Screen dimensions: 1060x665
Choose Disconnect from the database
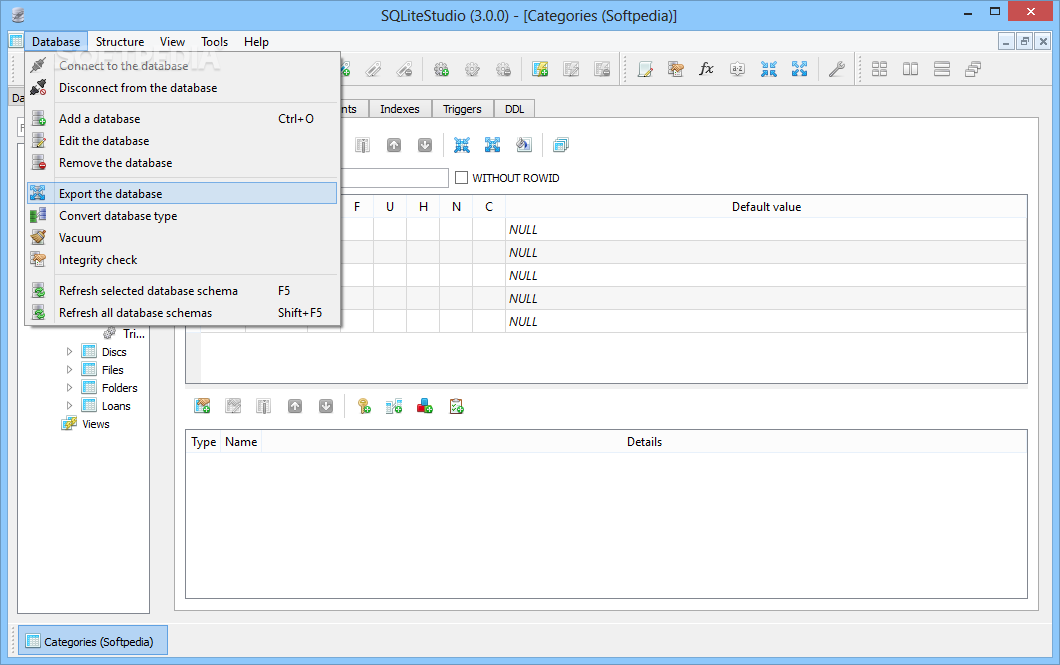(182, 88)
